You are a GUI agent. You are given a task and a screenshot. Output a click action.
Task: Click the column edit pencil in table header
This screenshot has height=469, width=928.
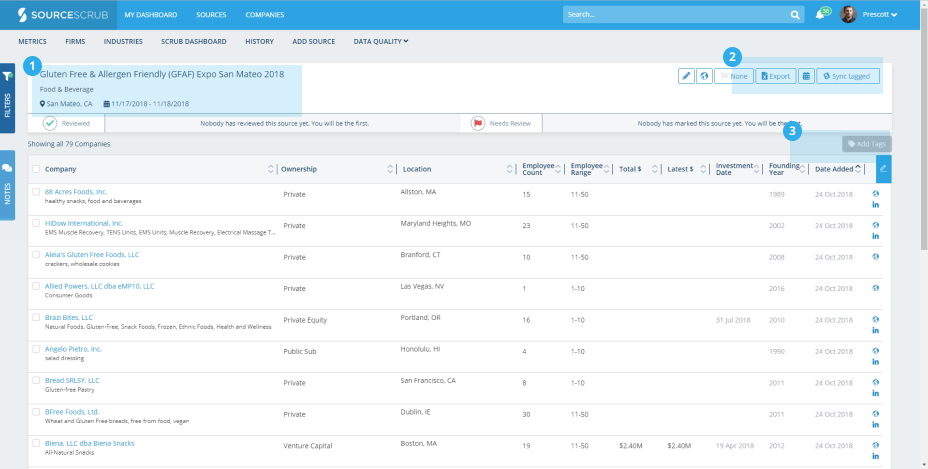[884, 169]
